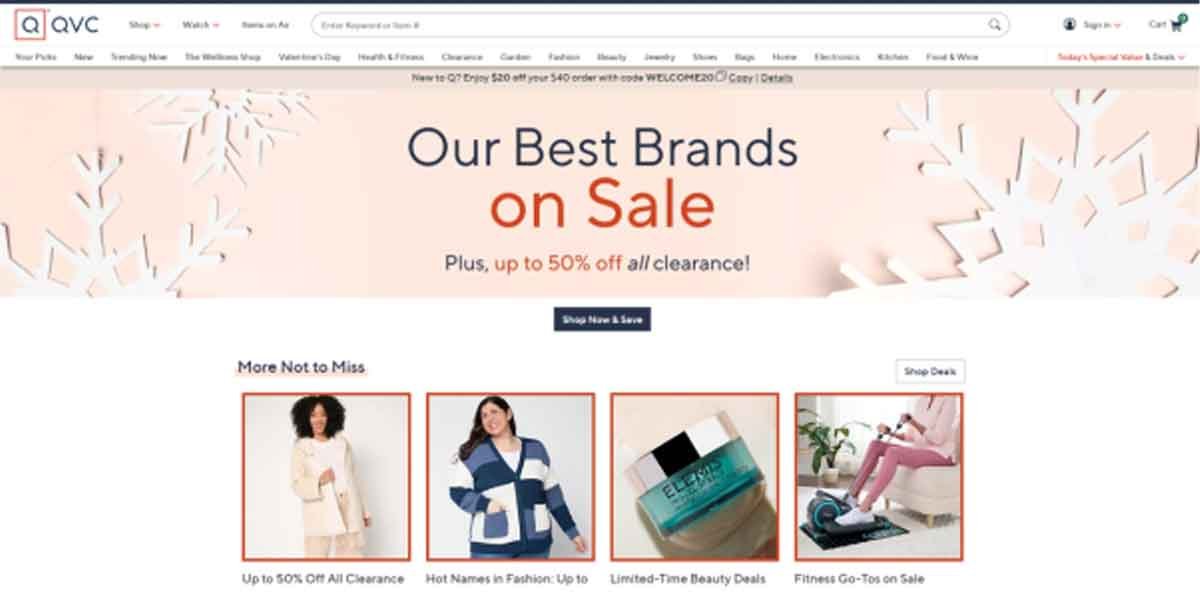Screen dimensions: 1200x600
Task: Expand the Shop dropdown menu
Action: (144, 25)
